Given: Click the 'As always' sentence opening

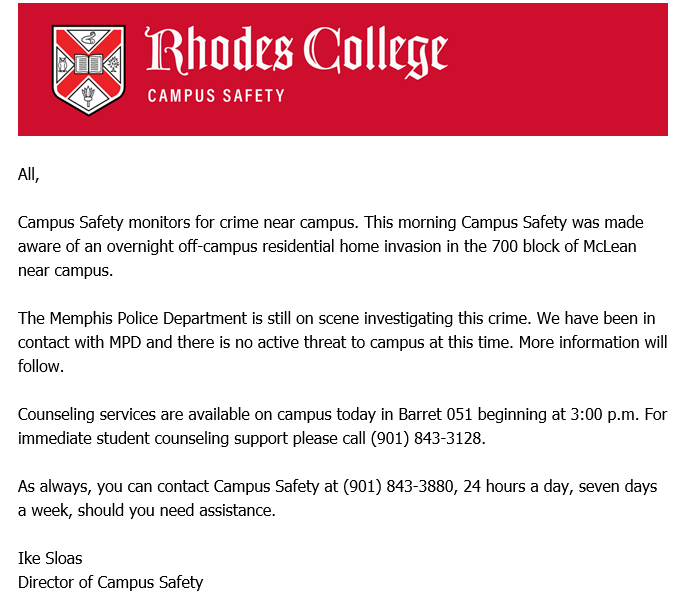Looking at the screenshot, I should click(52, 487).
